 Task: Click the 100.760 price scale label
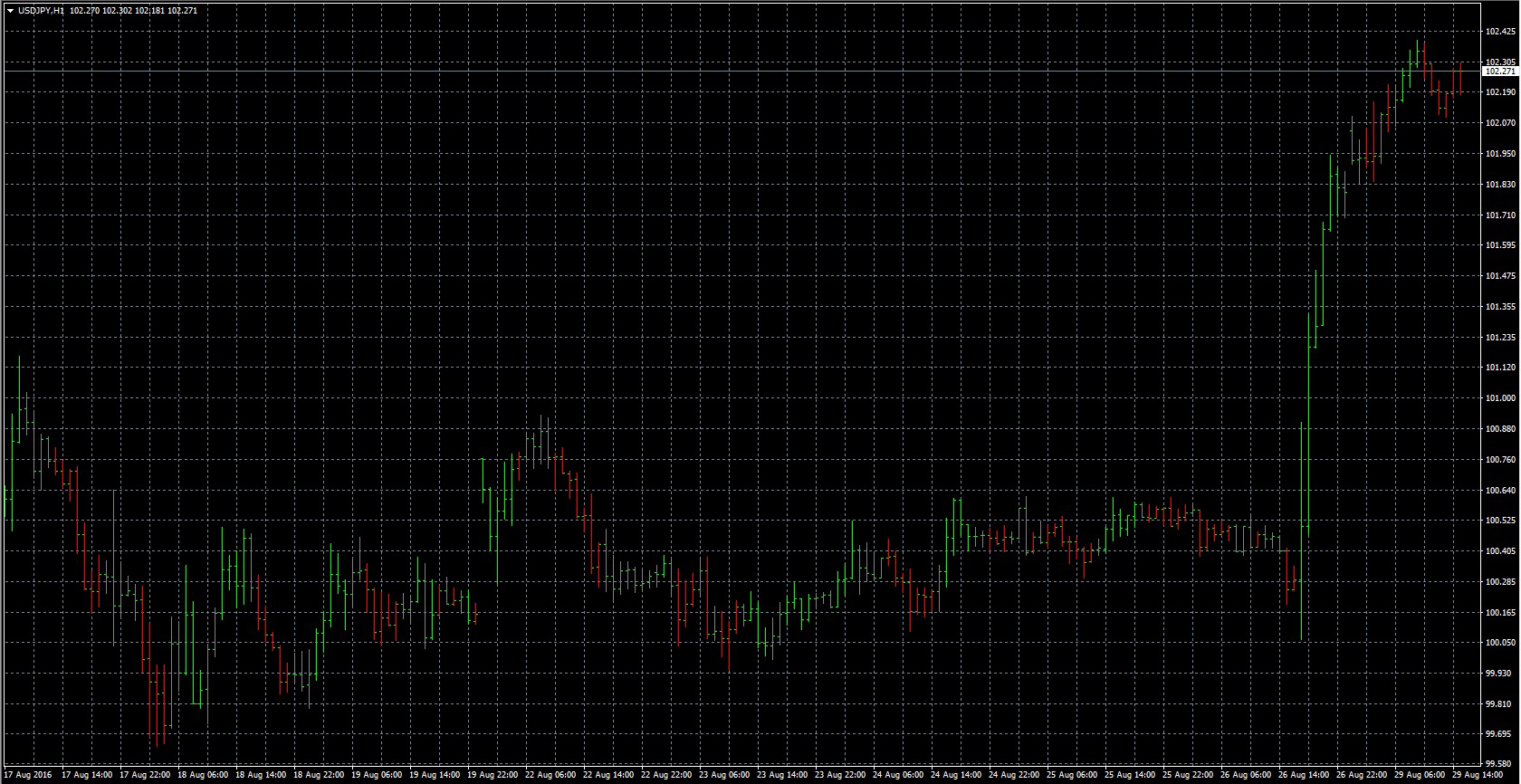[x=1500, y=460]
